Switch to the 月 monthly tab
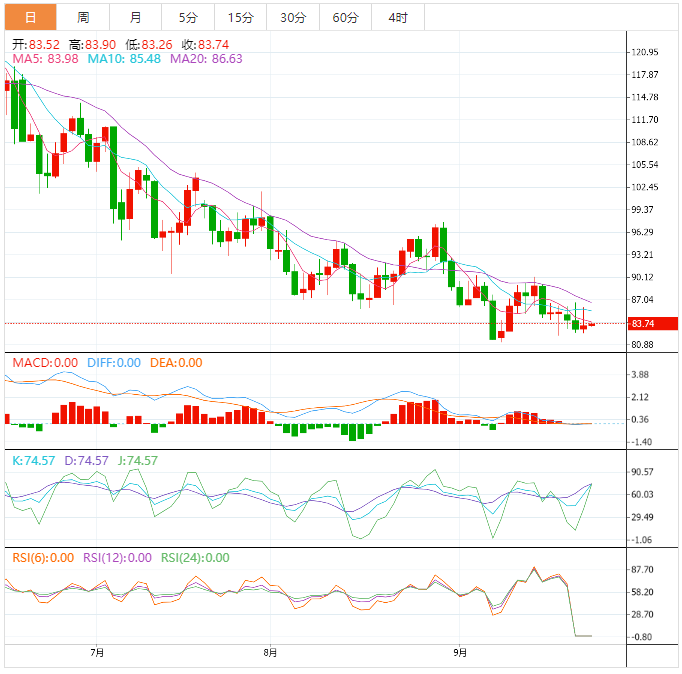 [x=135, y=17]
